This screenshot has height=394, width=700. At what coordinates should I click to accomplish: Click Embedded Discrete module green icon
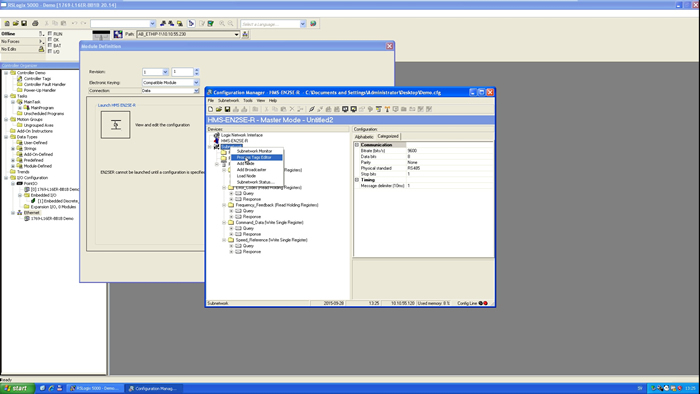(x=33, y=201)
